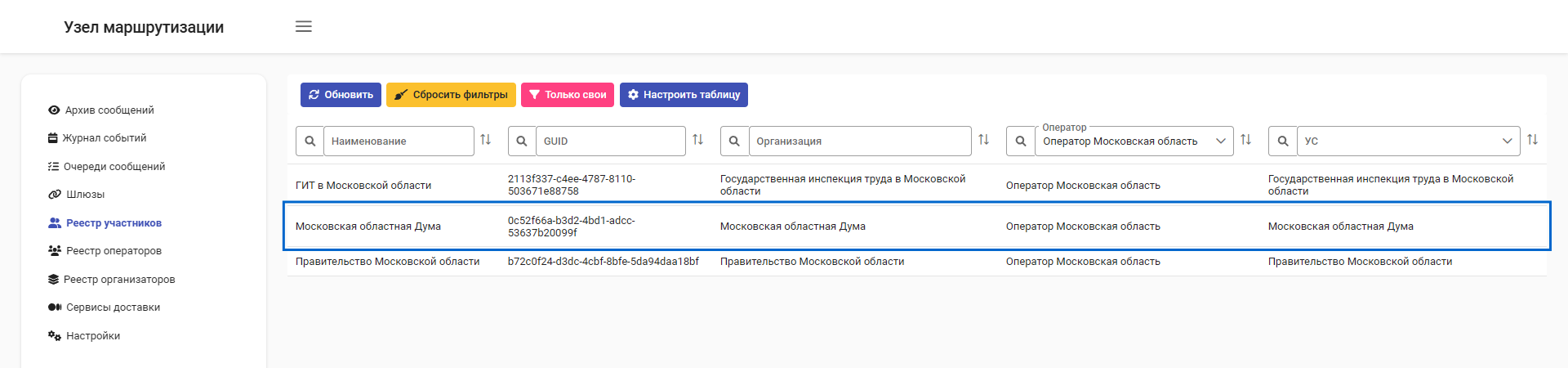Viewport: 1568px width, 368px height.
Task: Open Архив сообщений in sidebar
Action: pos(109,110)
